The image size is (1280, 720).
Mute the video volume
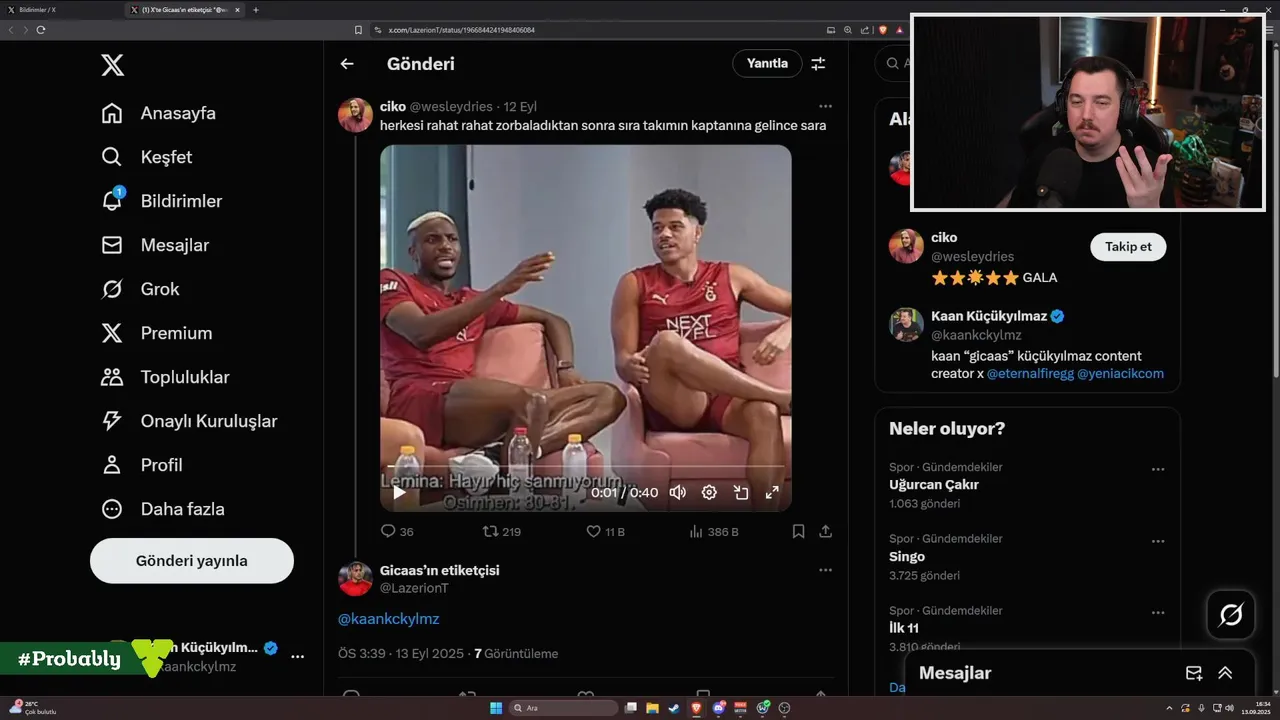pos(678,492)
